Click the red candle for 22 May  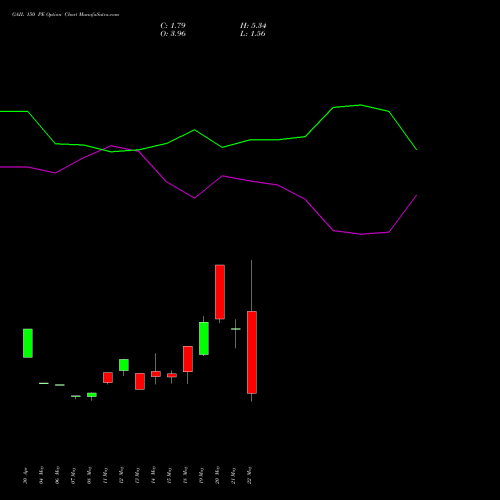[x=252, y=352]
